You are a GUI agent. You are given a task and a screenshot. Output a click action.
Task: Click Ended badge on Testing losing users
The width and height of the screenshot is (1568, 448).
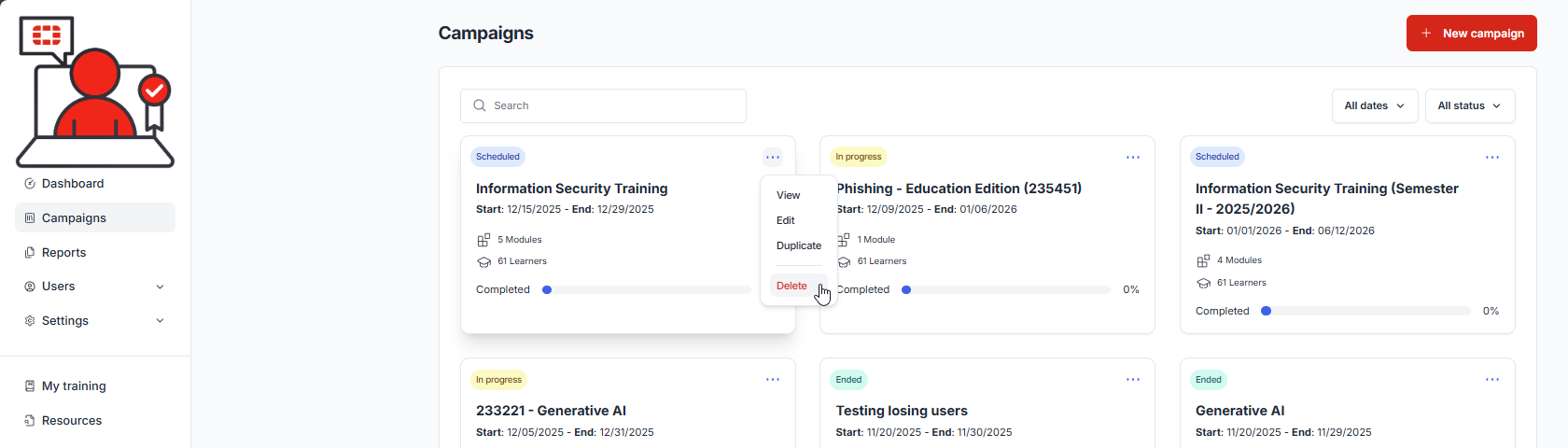tap(848, 380)
